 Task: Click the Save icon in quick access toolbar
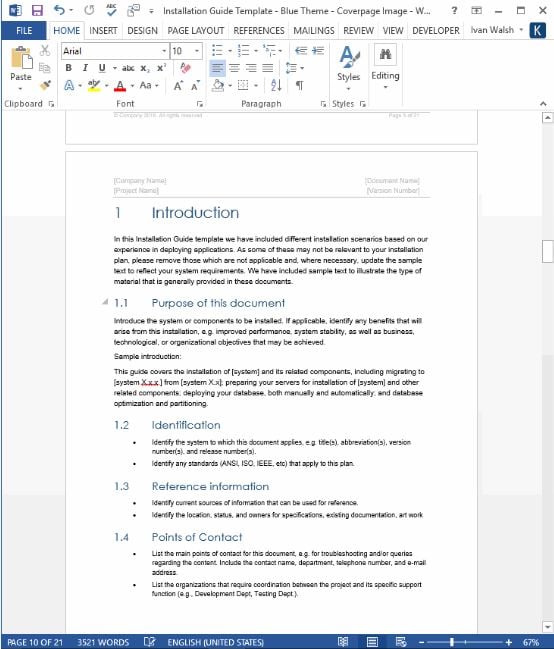(x=37, y=10)
